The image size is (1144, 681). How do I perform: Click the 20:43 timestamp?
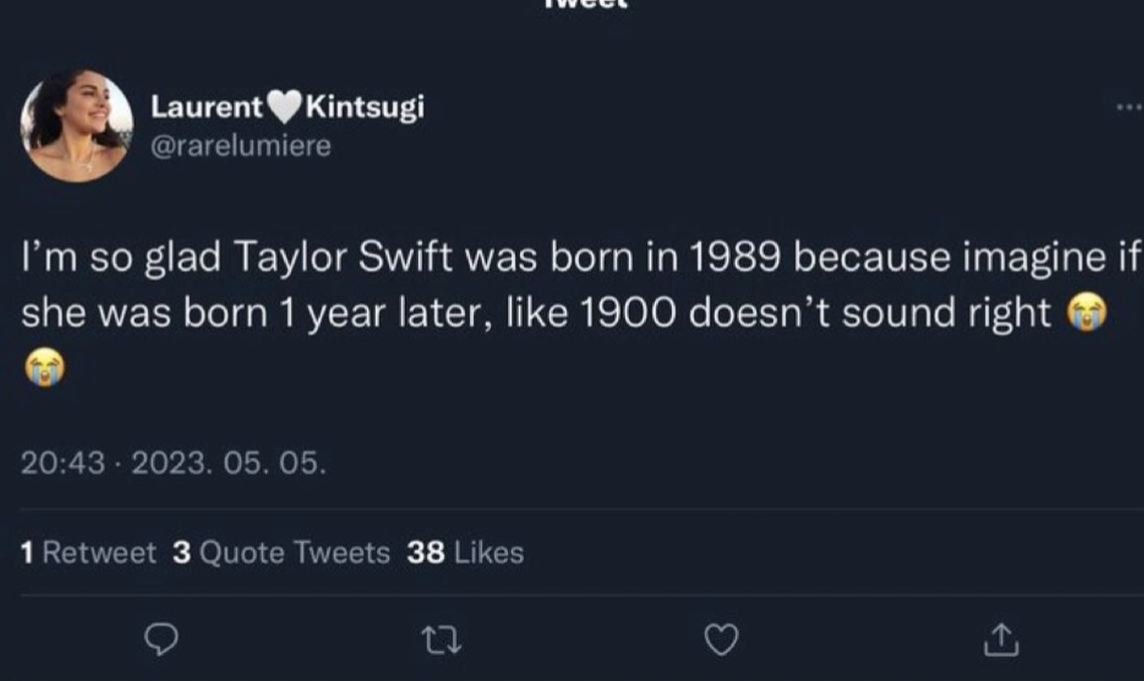coord(63,463)
